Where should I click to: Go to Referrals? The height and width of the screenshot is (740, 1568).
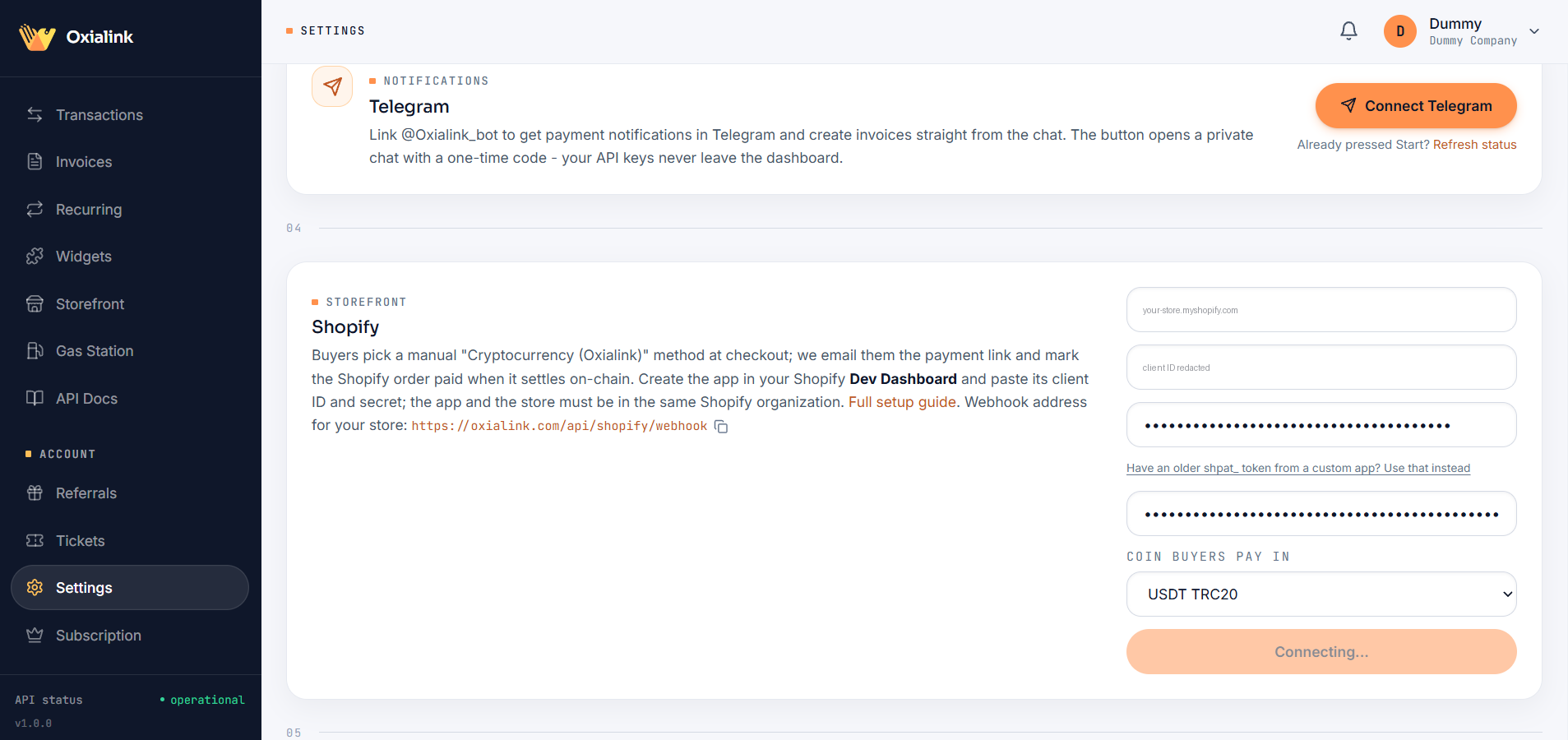130,493
